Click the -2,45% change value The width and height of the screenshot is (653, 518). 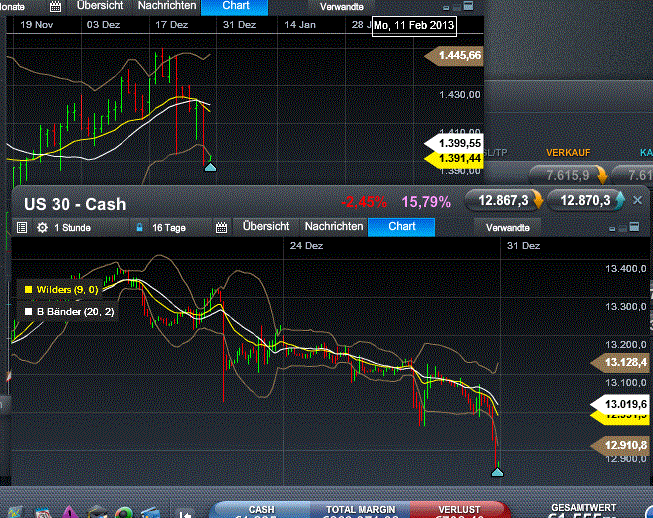click(364, 202)
